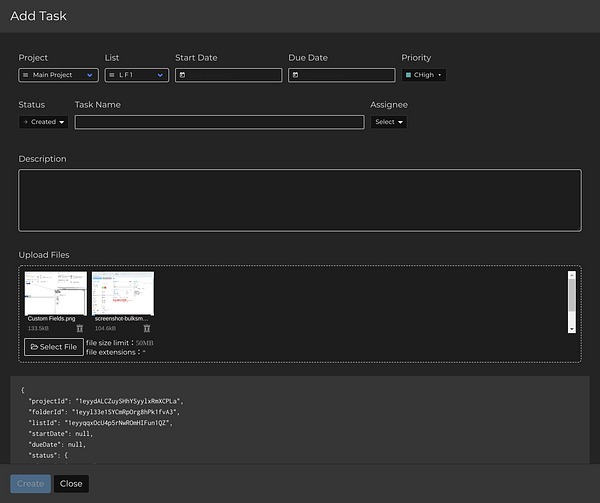The height and width of the screenshot is (503, 600).
Task: Open the List dropdown showing LF1
Action: coord(137,75)
